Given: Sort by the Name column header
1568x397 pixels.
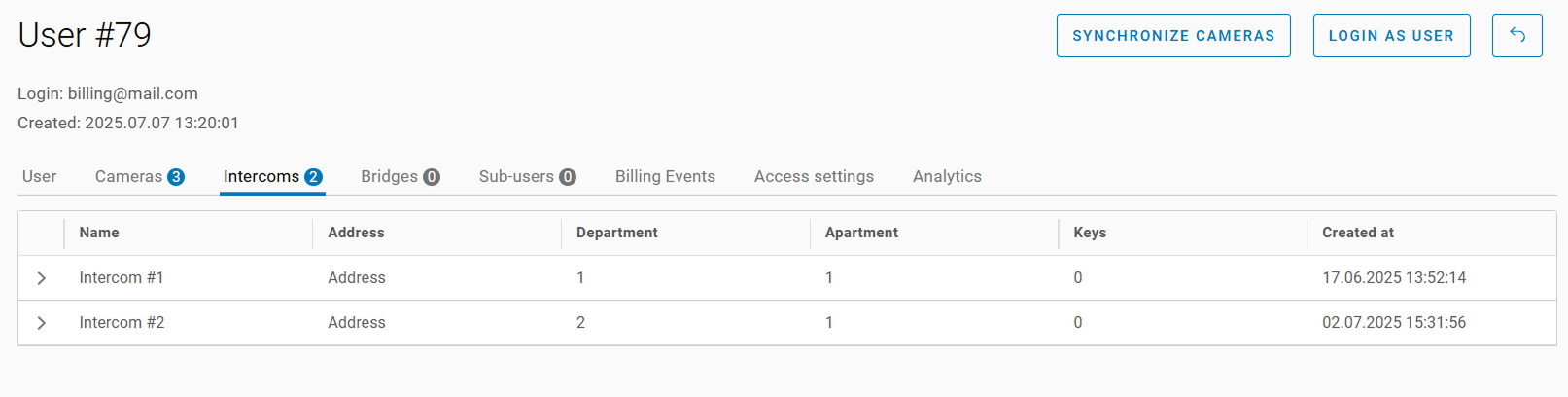Looking at the screenshot, I should [99, 233].
